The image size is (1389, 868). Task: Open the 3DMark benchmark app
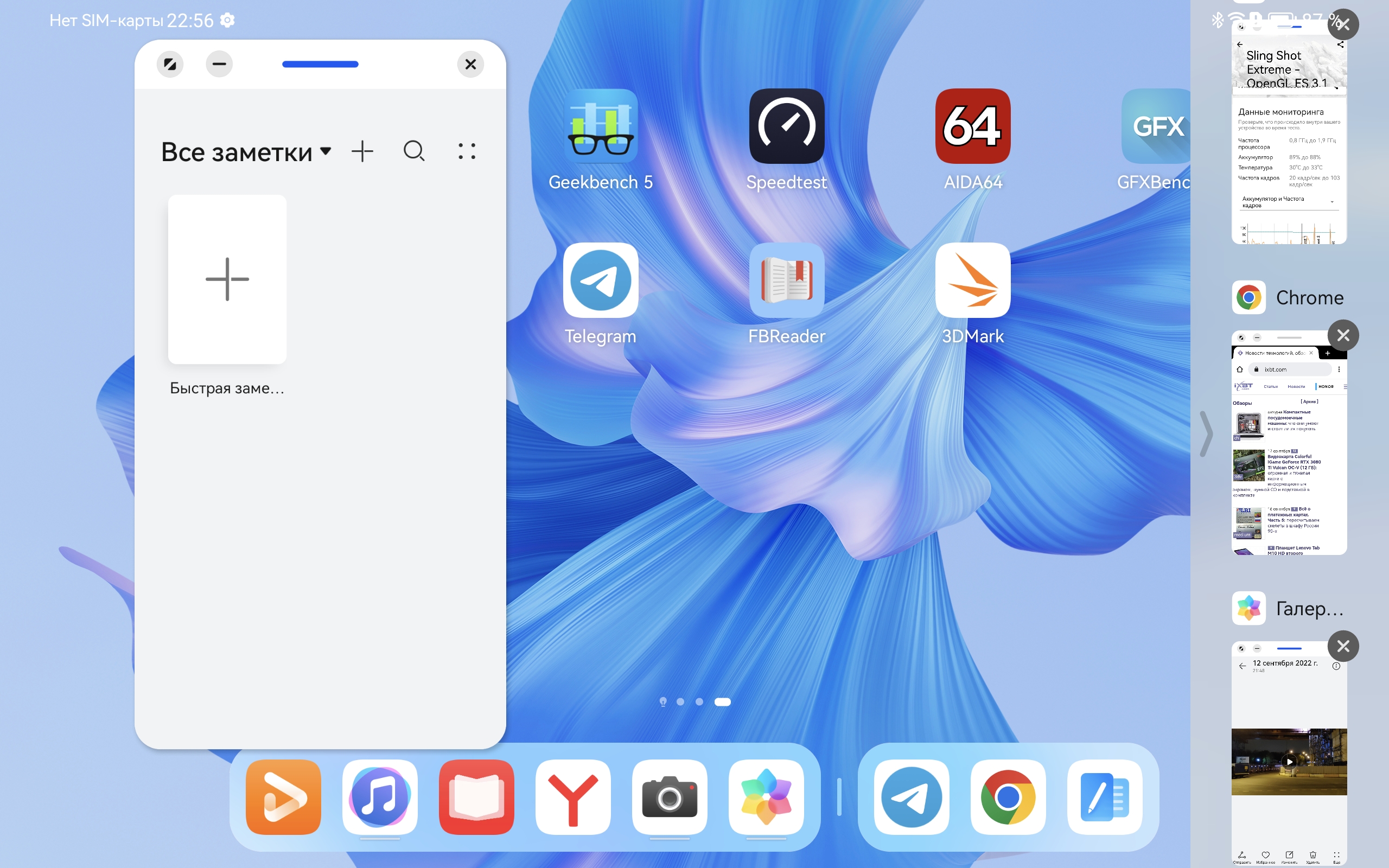tap(972, 280)
